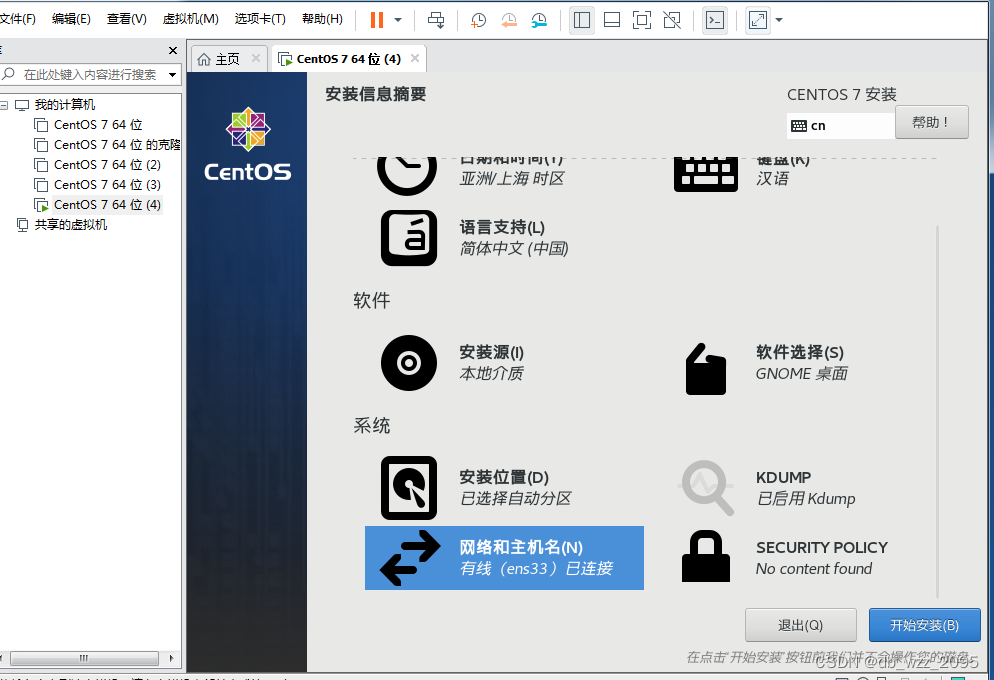Click the keyboard layout icon
This screenshot has width=994, height=680.
(706, 173)
